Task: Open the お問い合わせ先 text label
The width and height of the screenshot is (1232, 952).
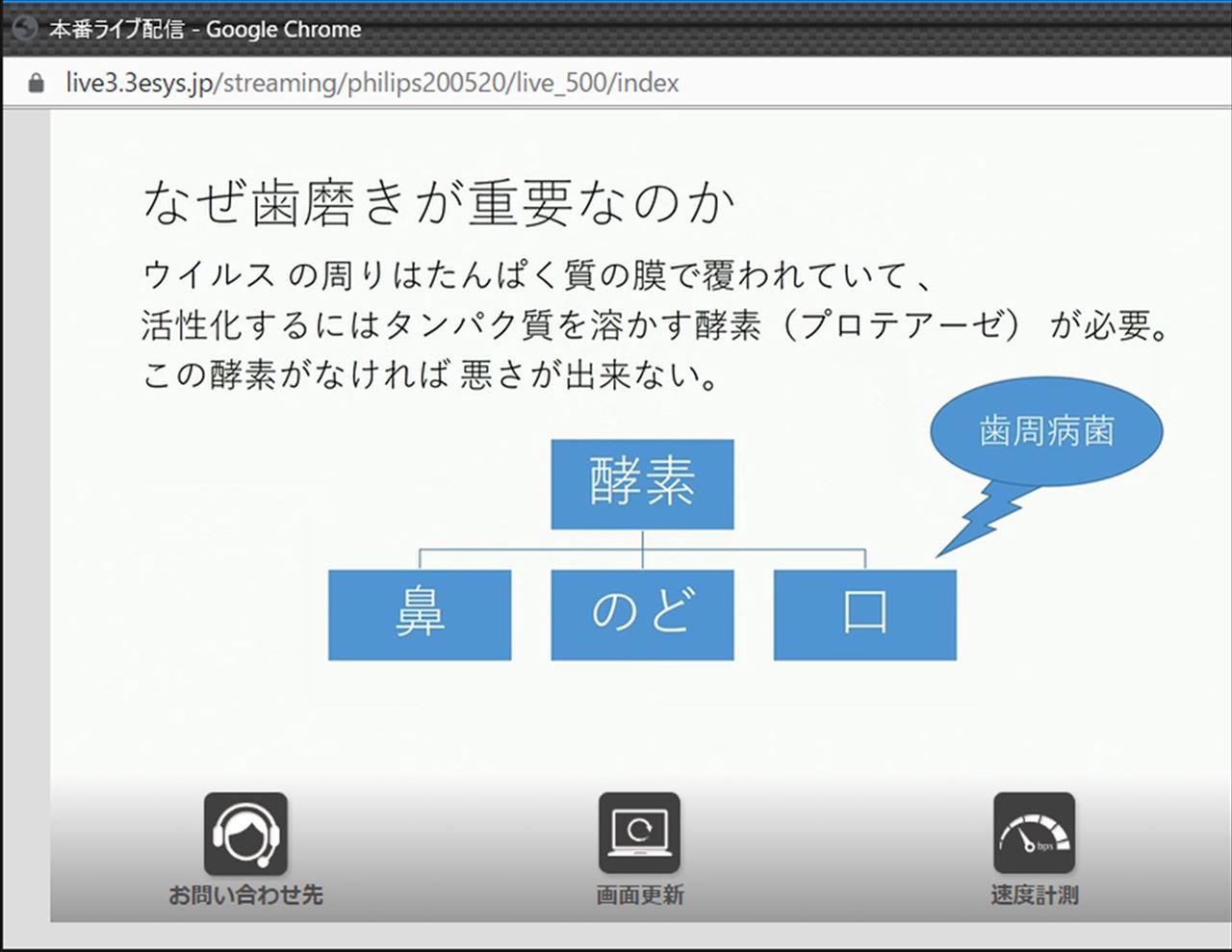Action: [x=245, y=895]
